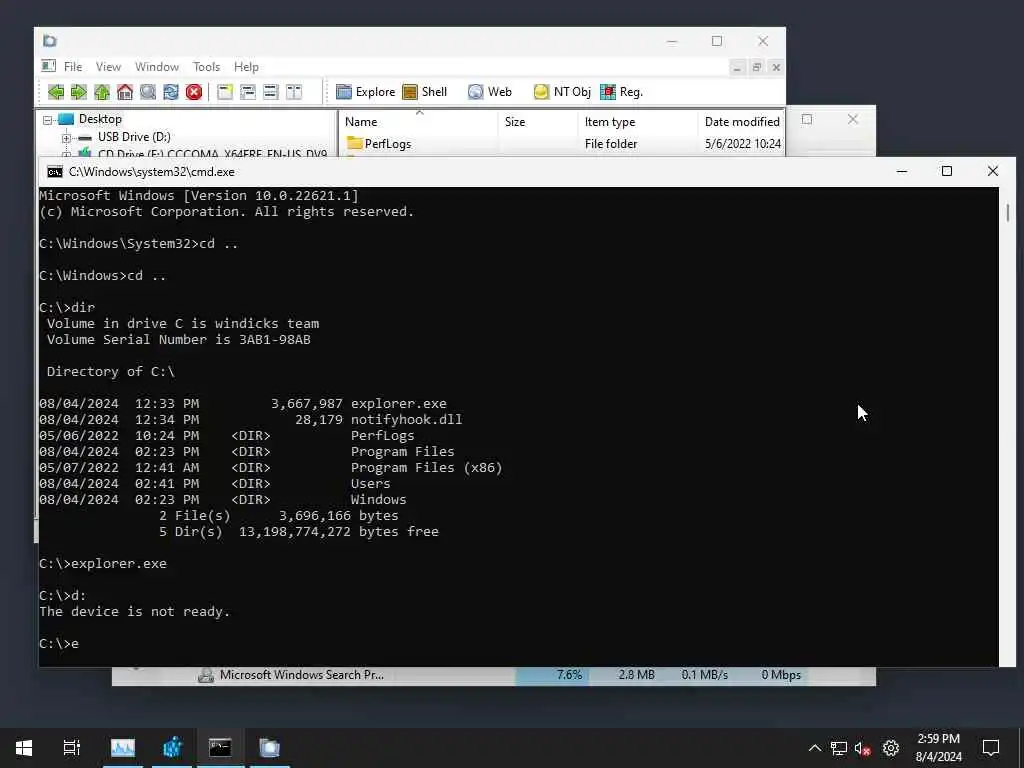Image resolution: width=1024 pixels, height=768 pixels.
Task: Click the muted volume icon in the system tray
Action: click(x=863, y=748)
